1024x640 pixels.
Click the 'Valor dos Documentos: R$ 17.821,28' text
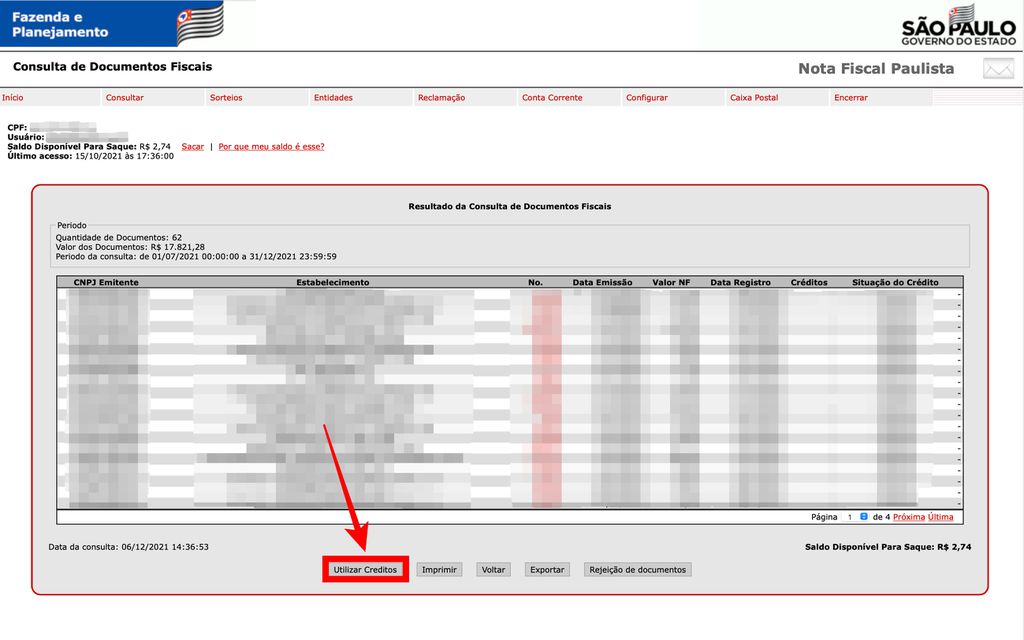[x=130, y=247]
